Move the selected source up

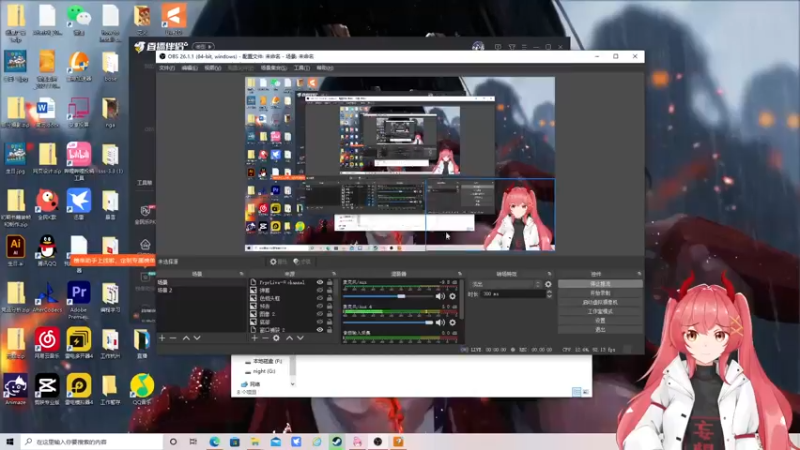[289, 338]
